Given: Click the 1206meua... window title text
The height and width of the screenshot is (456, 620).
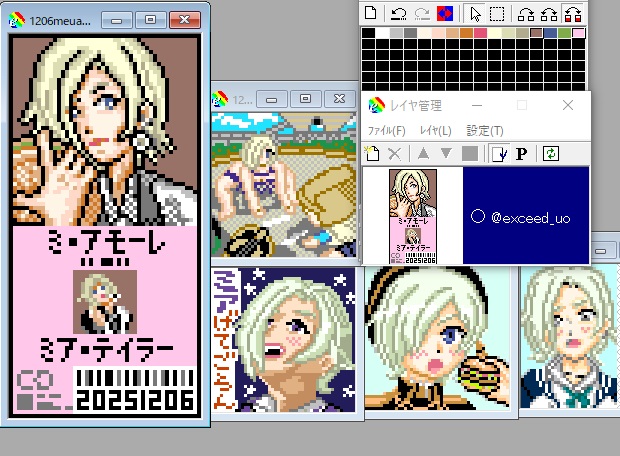Looking at the screenshot, I should pyautogui.click(x=60, y=21).
